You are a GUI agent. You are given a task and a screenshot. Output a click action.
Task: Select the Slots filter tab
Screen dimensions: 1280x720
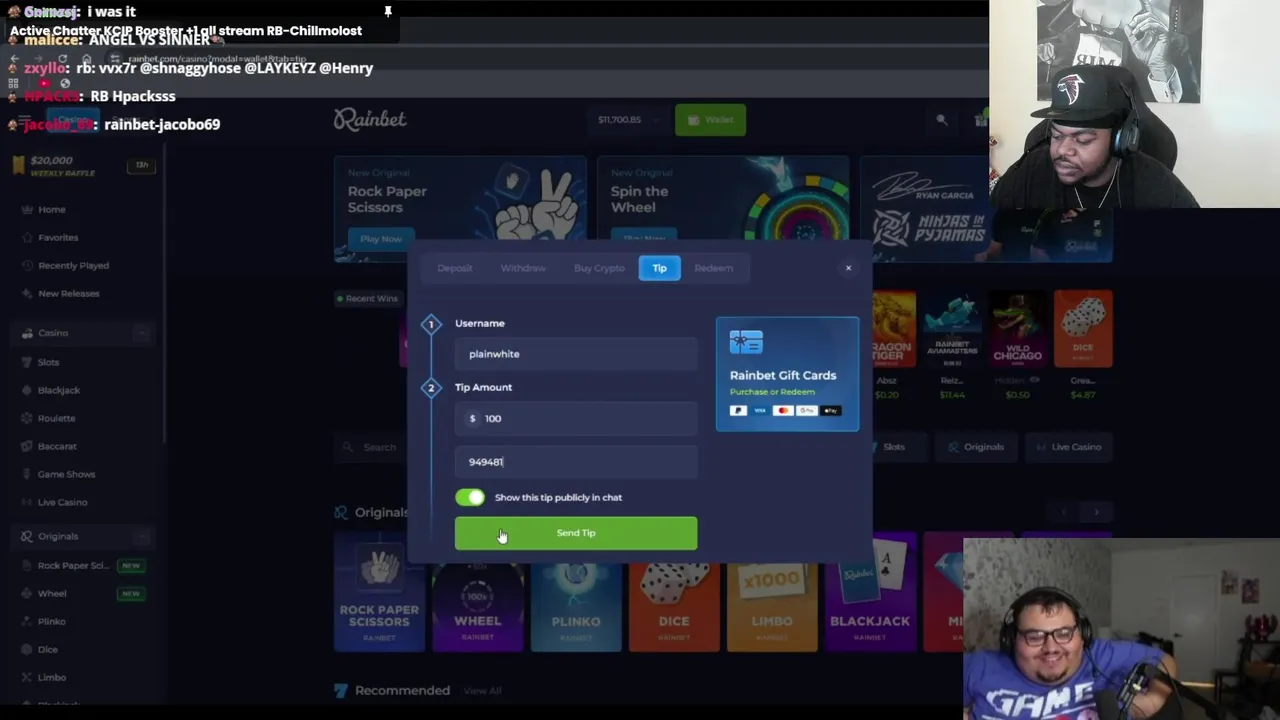[892, 447]
